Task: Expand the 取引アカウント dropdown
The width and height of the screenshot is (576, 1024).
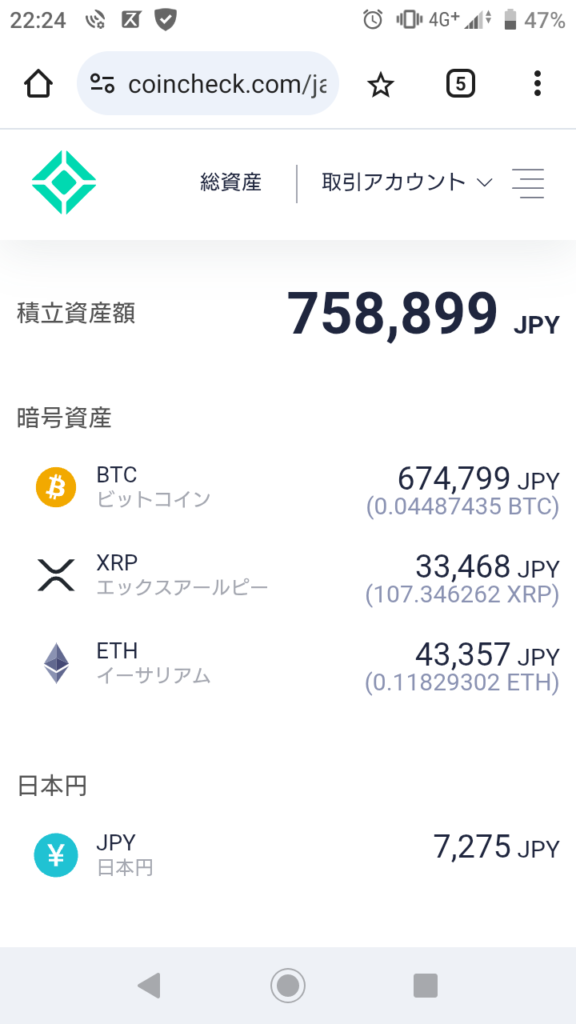Action: coord(406,182)
